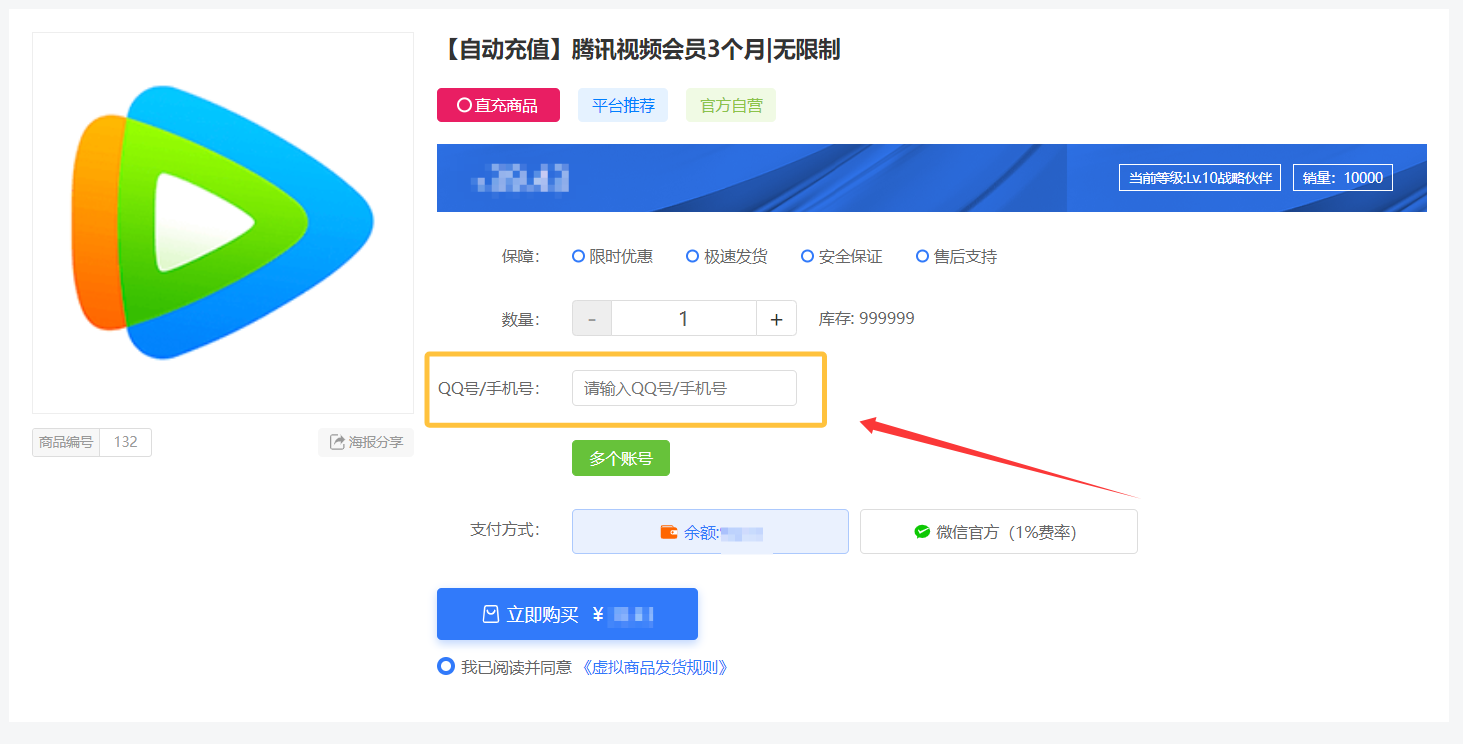Focus the QQ号/手机号 input field
1463x744 pixels.
point(684,388)
